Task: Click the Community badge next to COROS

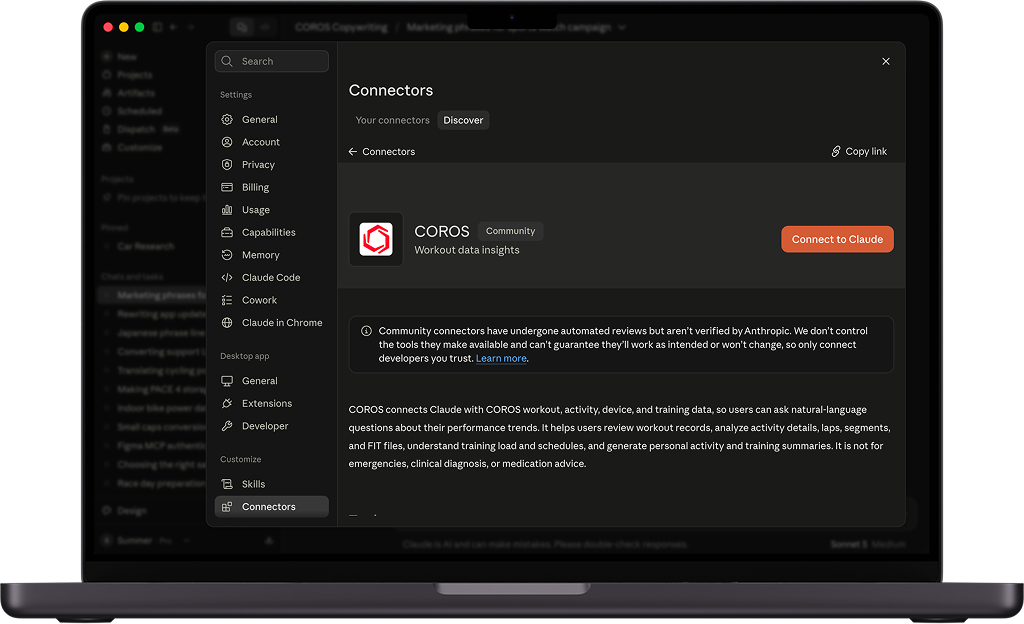Action: coord(510,231)
